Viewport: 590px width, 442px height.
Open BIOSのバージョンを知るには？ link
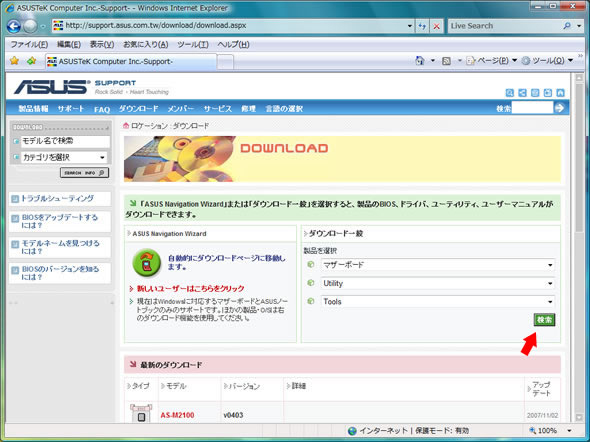[x=60, y=273]
